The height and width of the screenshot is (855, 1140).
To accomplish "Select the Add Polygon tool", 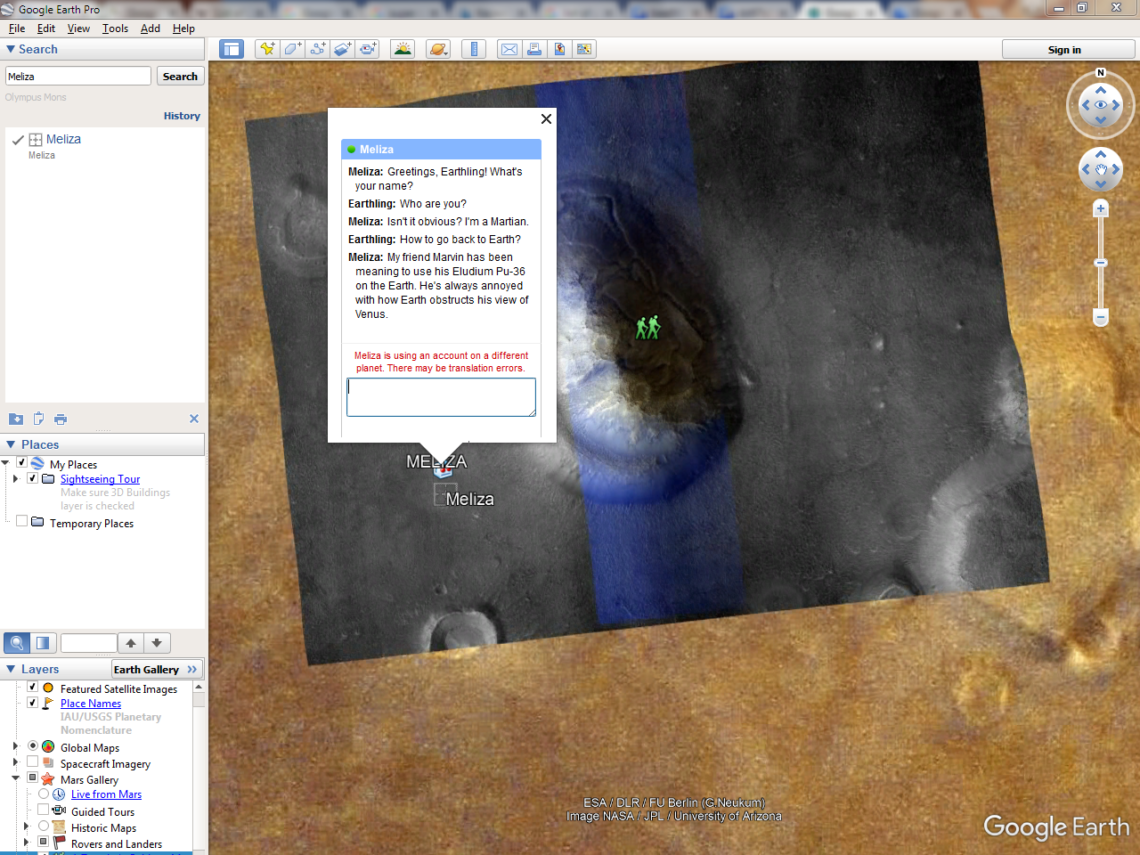I will [x=292, y=49].
